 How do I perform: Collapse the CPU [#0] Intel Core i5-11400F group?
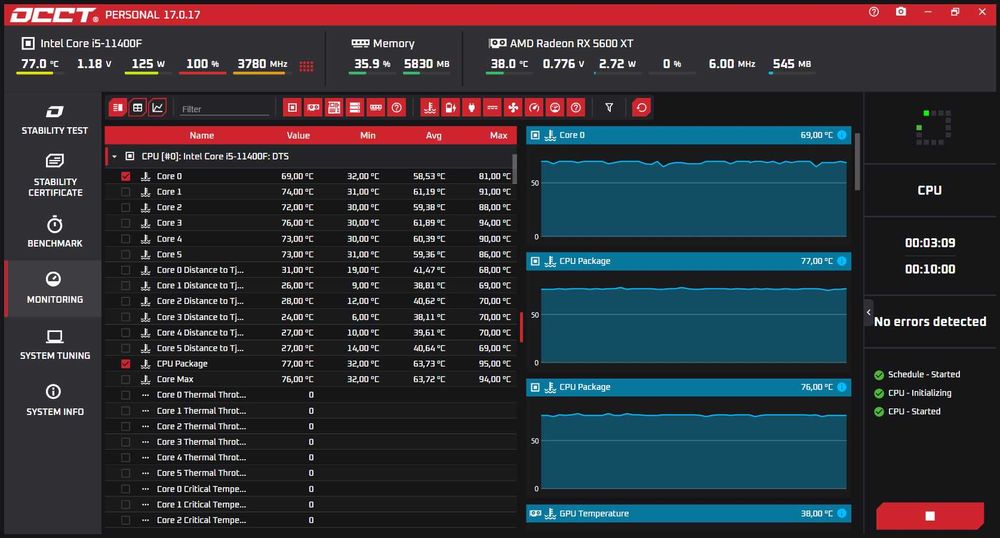114,156
